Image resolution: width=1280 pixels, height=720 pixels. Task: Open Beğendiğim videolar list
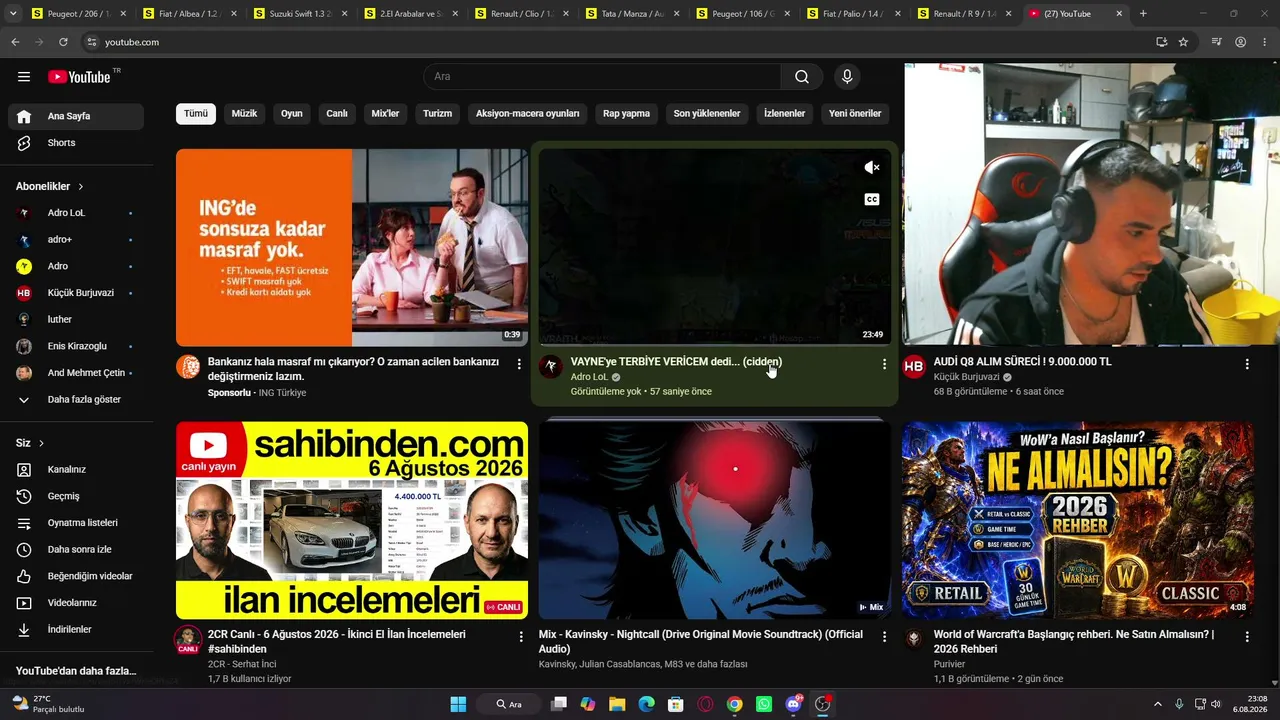point(76,576)
